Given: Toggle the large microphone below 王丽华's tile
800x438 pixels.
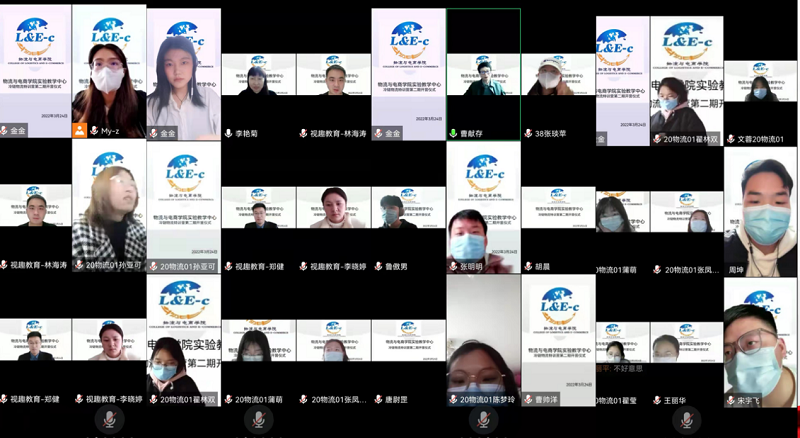Looking at the screenshot, I should (684, 421).
